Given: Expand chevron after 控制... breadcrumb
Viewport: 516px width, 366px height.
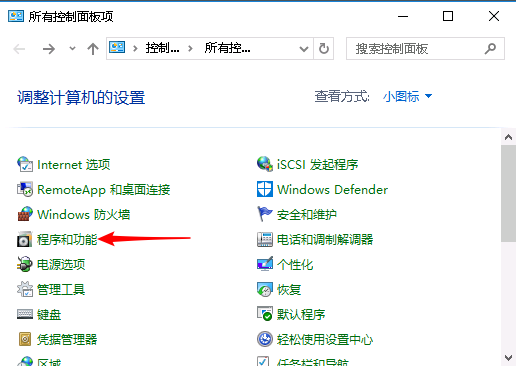Looking at the screenshot, I should [190, 49].
